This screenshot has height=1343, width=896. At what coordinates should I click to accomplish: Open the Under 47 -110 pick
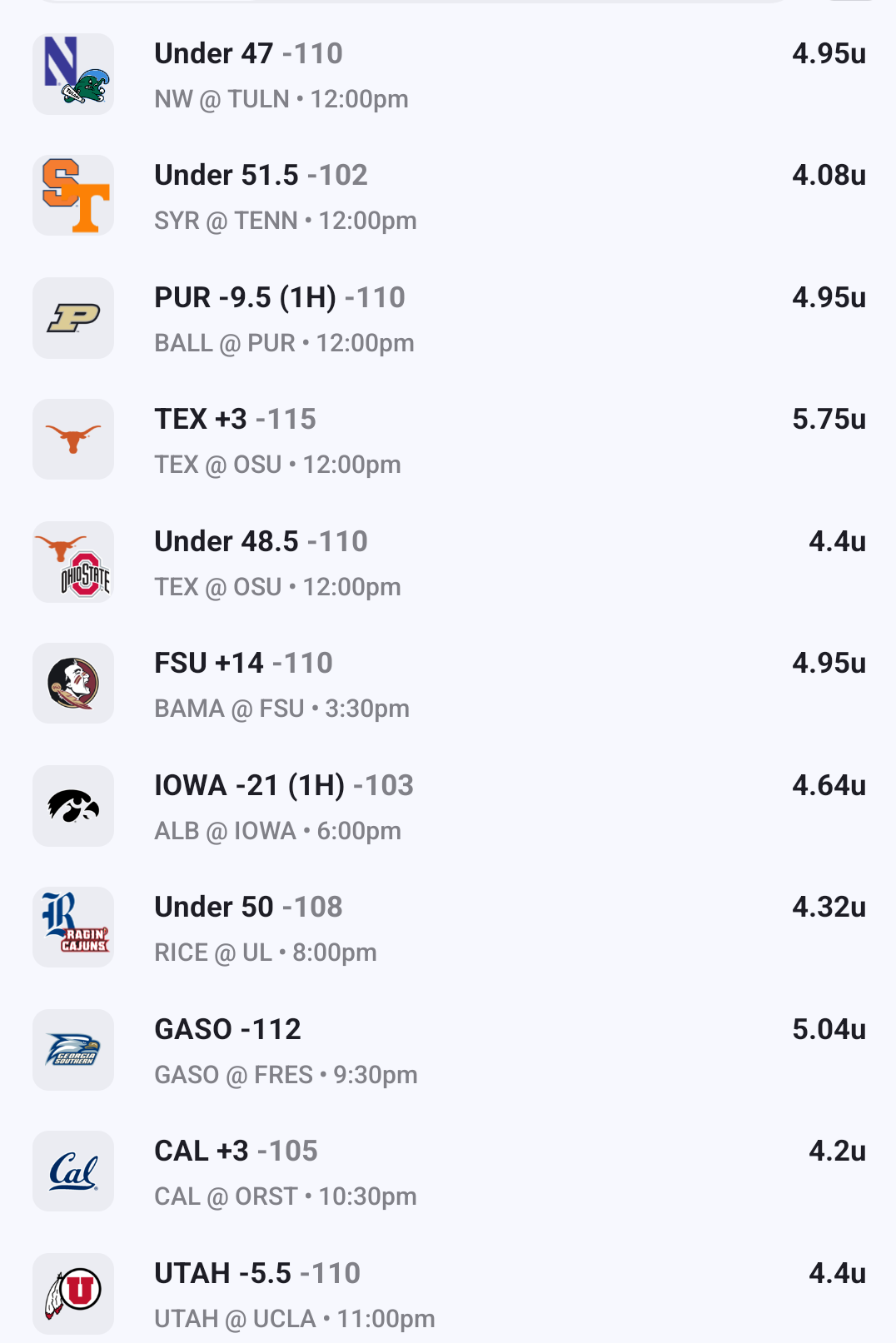[248, 54]
